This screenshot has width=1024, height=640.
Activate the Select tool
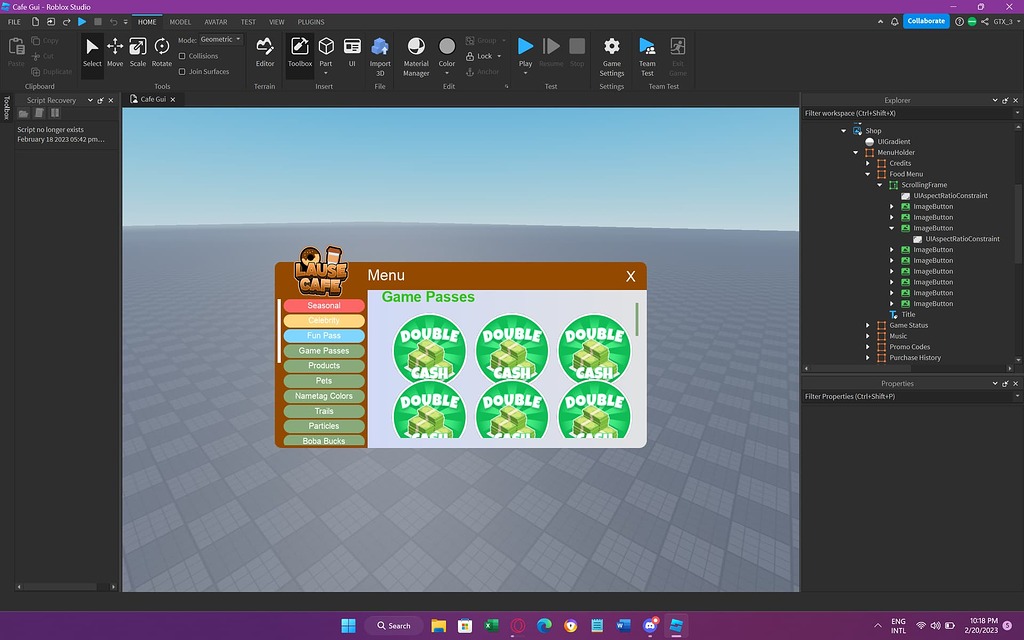(92, 52)
